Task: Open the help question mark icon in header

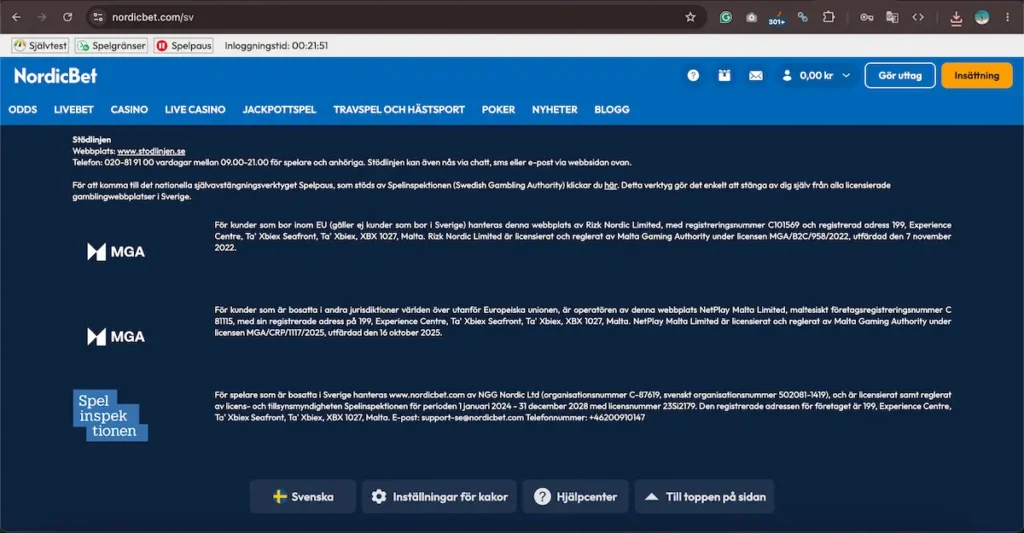Action: coord(693,76)
